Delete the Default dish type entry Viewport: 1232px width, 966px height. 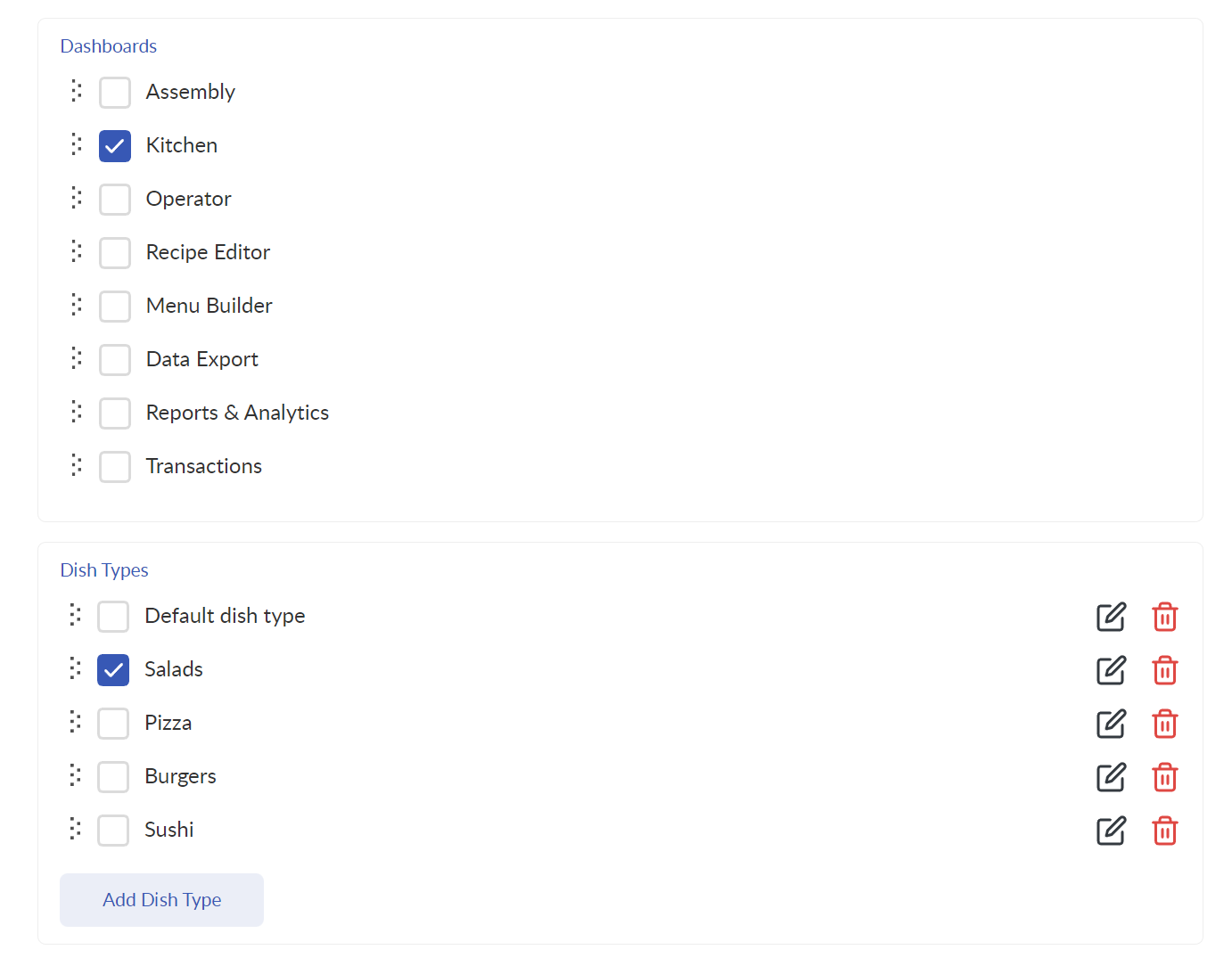coord(1164,617)
